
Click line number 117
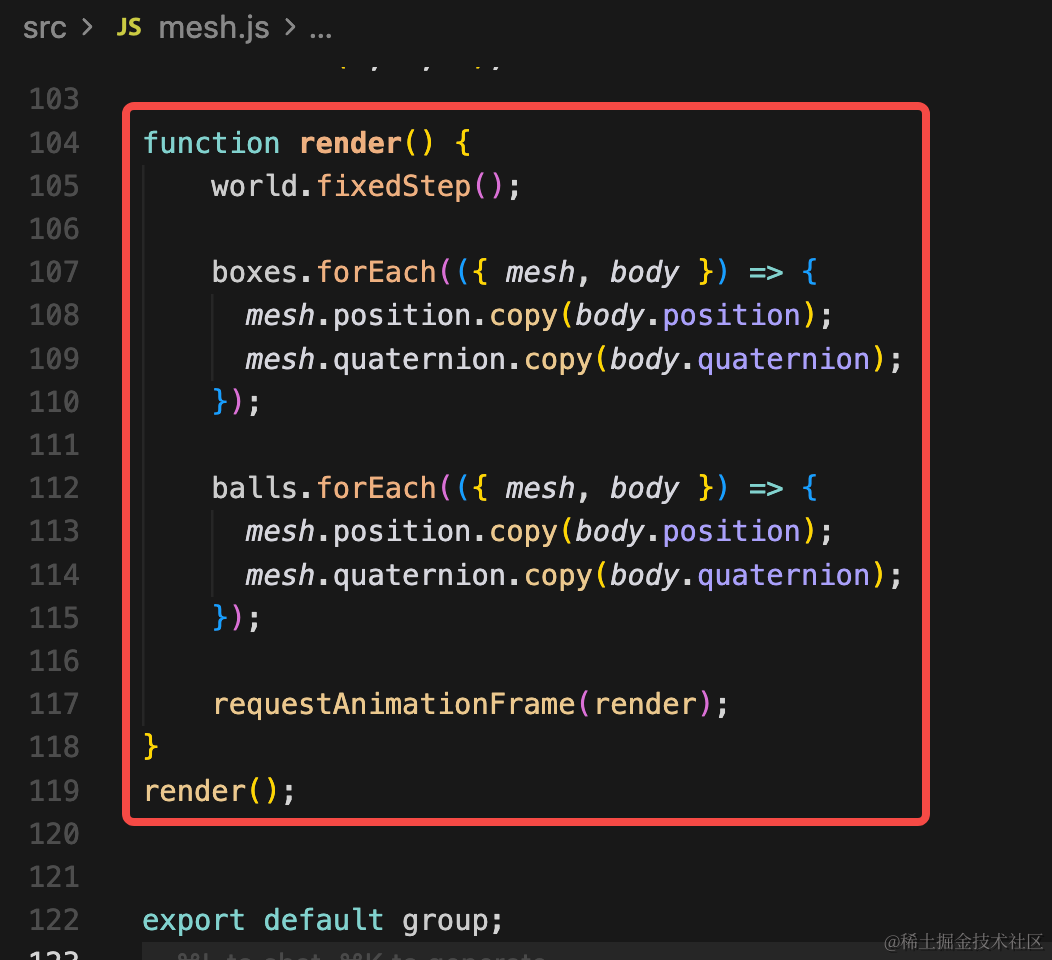54,704
